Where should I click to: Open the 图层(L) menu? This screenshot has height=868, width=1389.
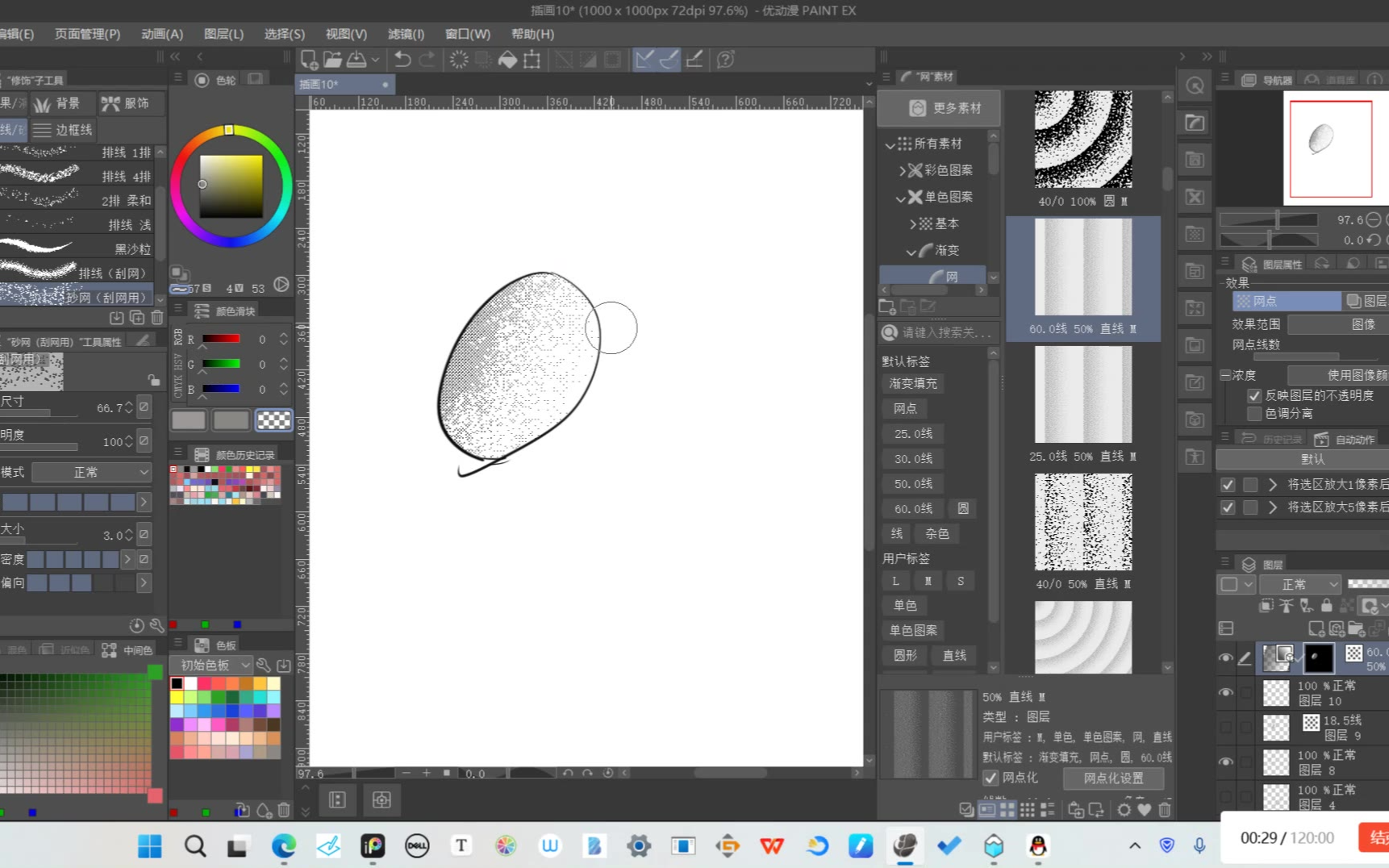pos(223,34)
